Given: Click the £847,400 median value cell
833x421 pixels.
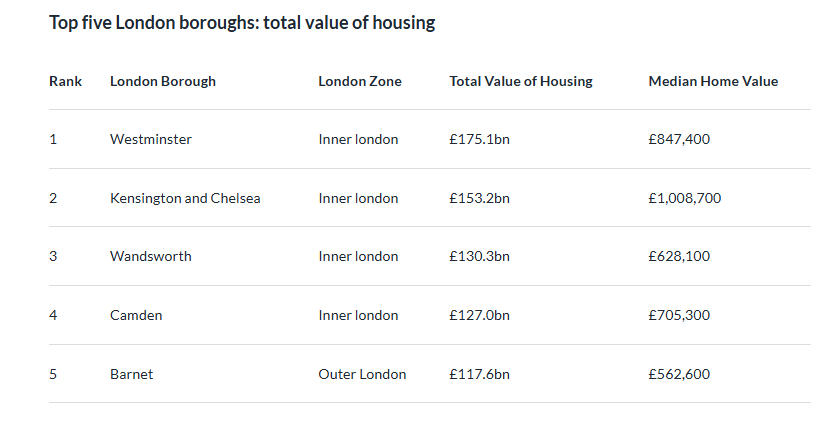Looking at the screenshot, I should [679, 139].
